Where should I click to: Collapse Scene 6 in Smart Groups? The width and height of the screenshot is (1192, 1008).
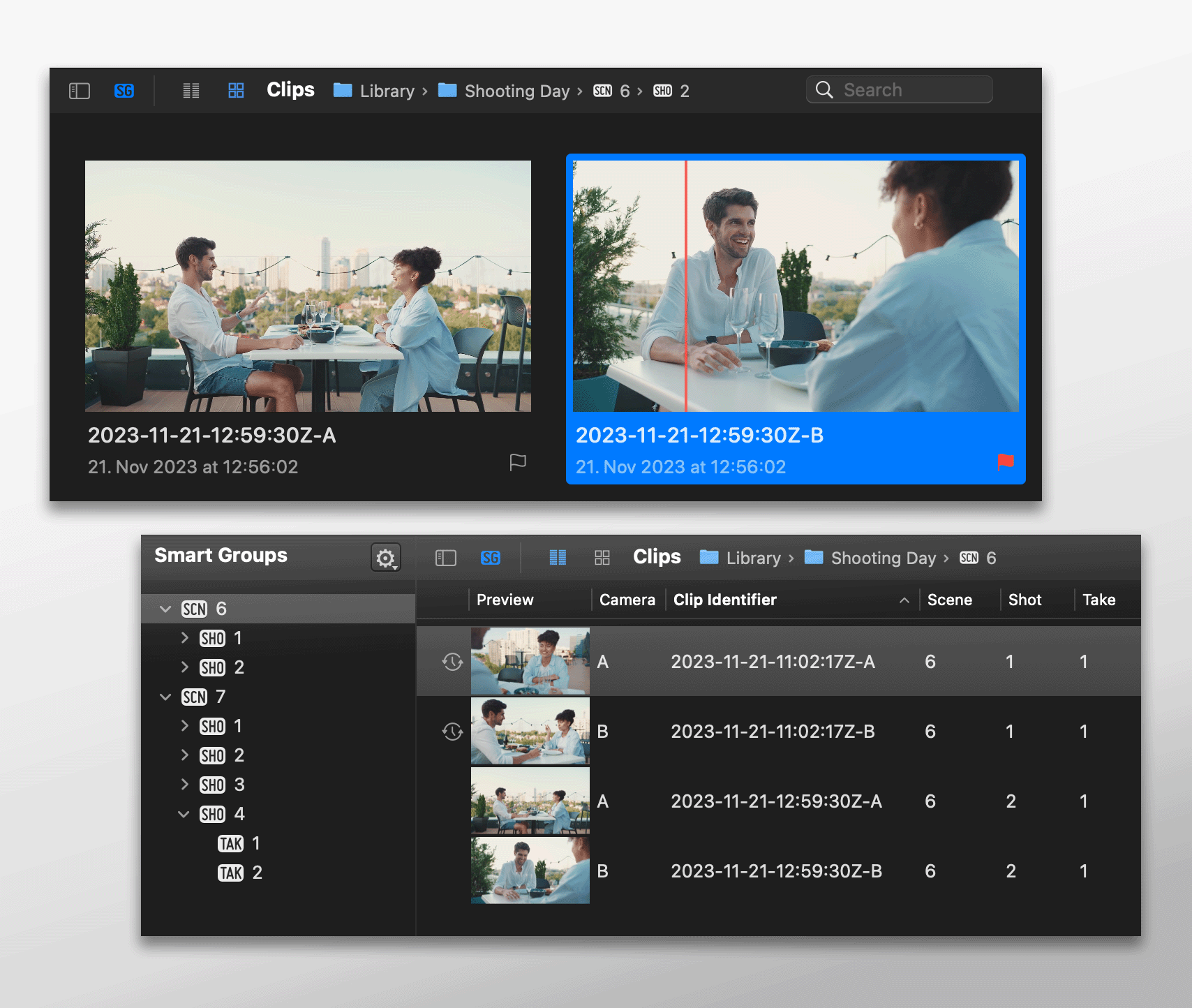(x=165, y=609)
